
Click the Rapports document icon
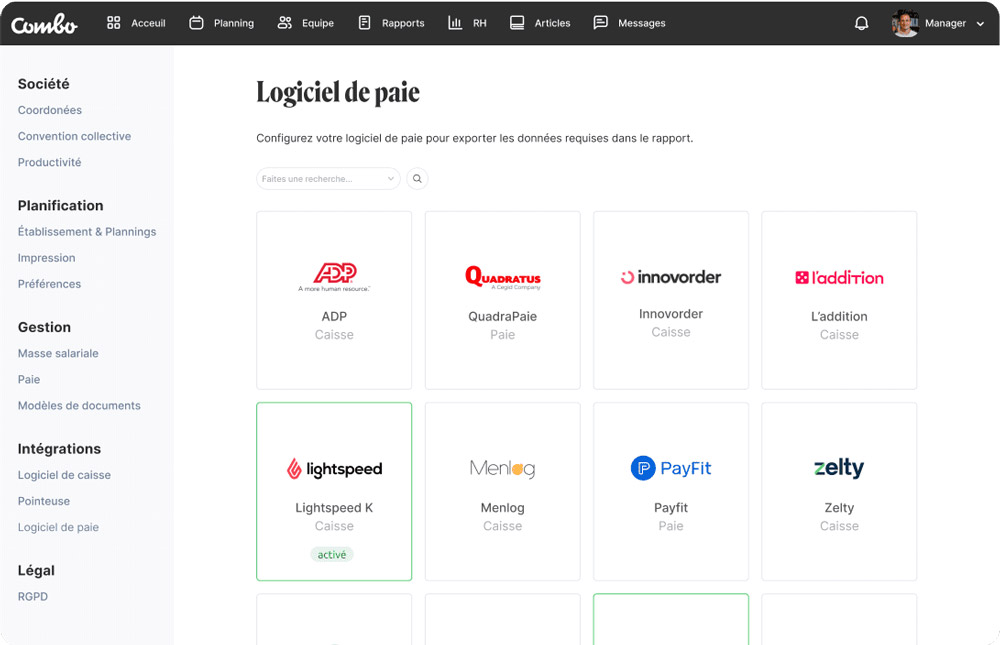[364, 23]
